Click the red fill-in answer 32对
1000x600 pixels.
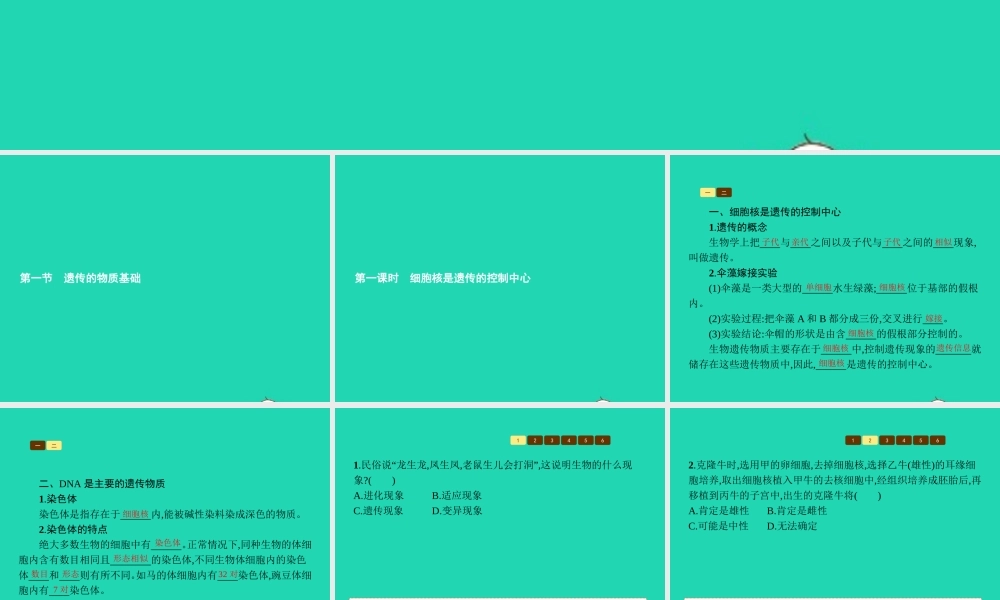(x=228, y=574)
